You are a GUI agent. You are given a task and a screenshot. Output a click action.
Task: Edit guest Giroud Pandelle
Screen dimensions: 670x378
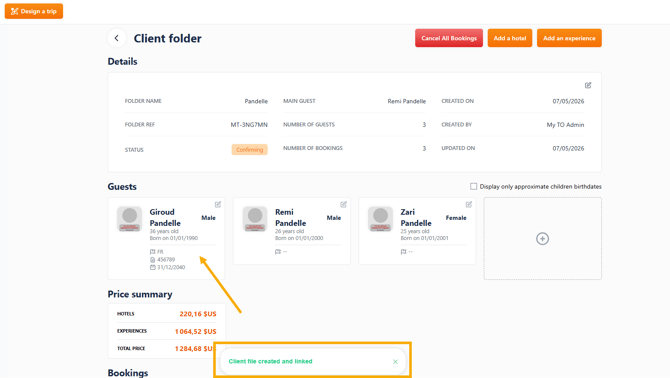click(218, 205)
